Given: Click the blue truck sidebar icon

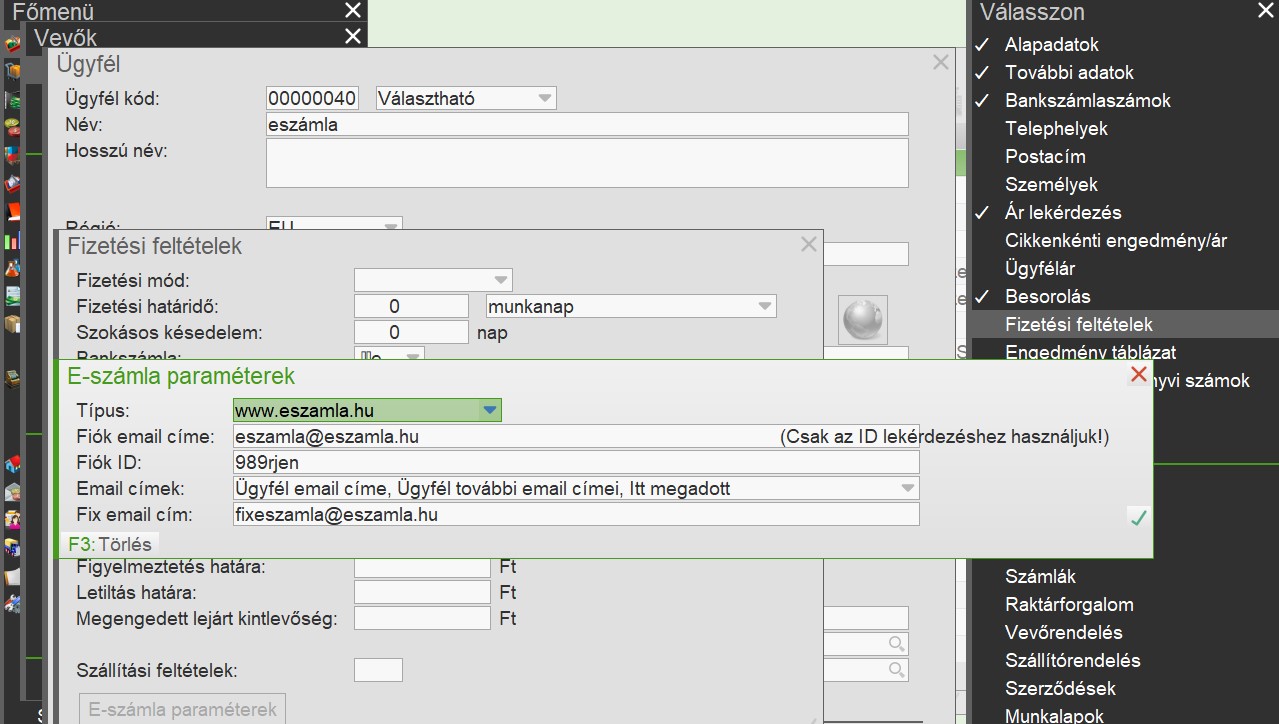Looking at the screenshot, I should pyautogui.click(x=12, y=549).
